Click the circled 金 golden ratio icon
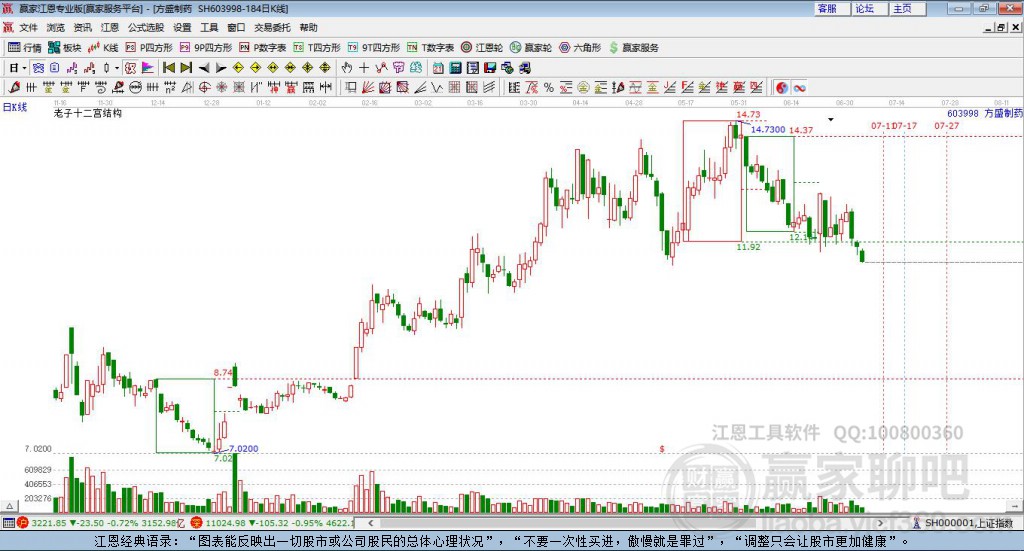1024x551 pixels. 583,87
